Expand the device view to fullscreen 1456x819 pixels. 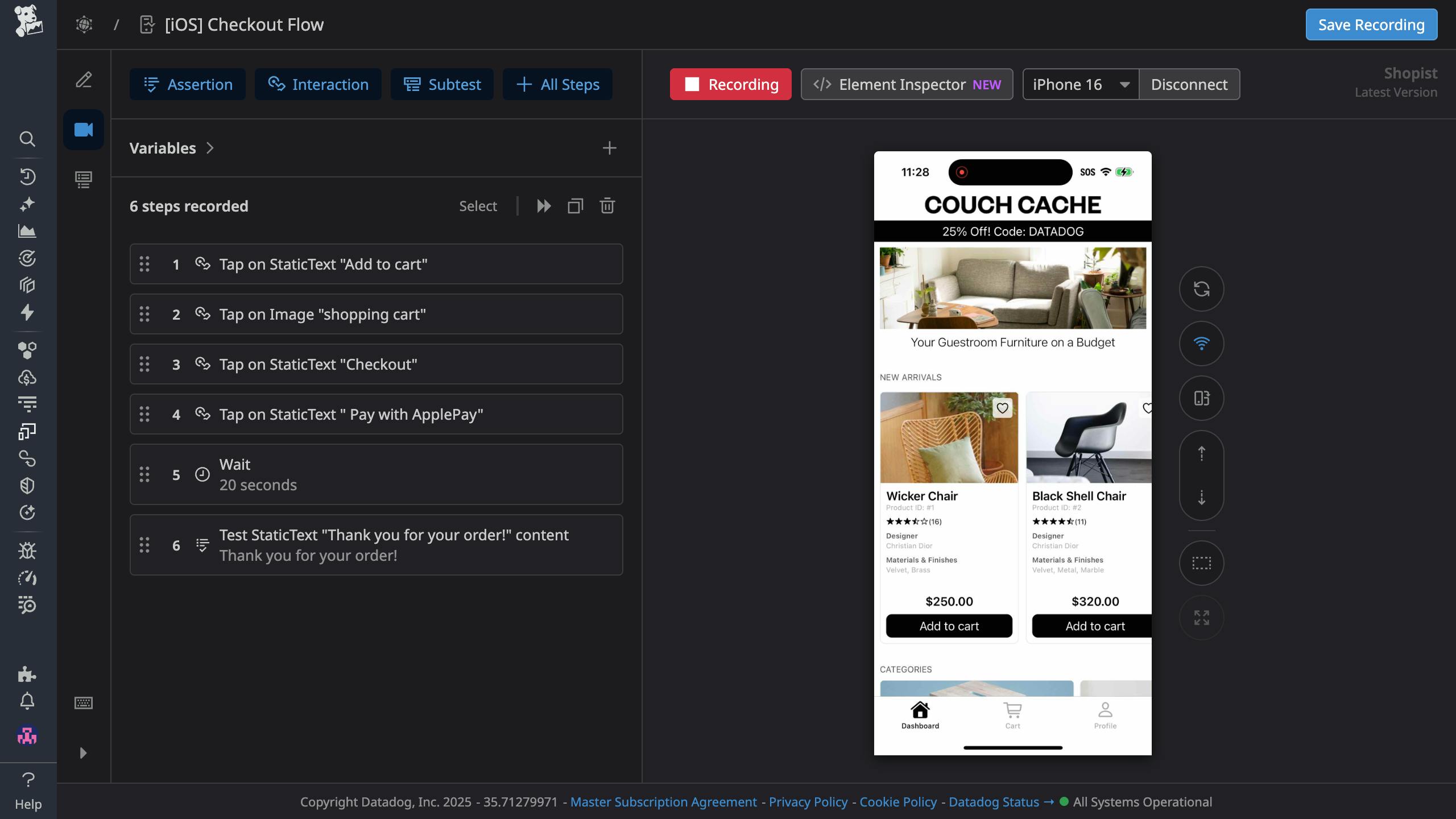(1201, 618)
